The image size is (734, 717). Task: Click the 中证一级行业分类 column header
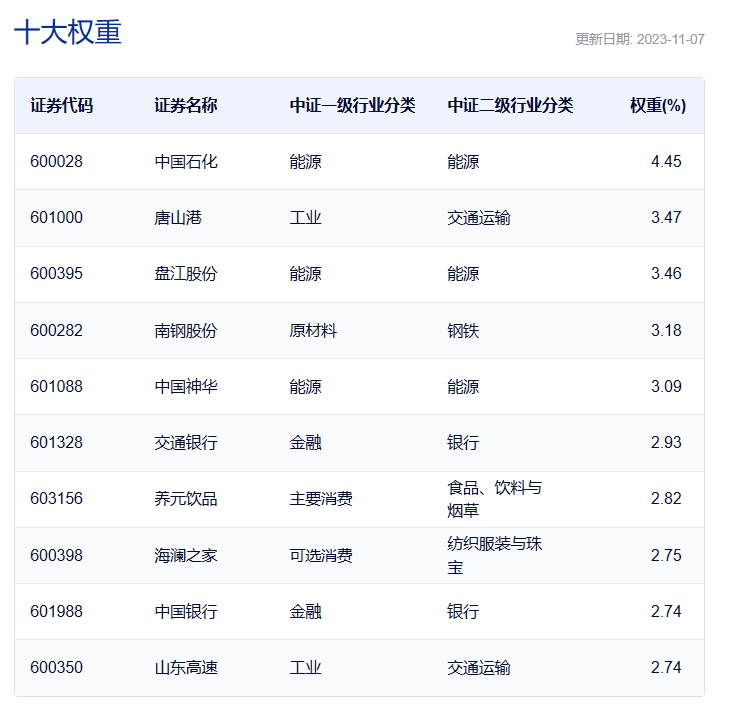point(352,105)
